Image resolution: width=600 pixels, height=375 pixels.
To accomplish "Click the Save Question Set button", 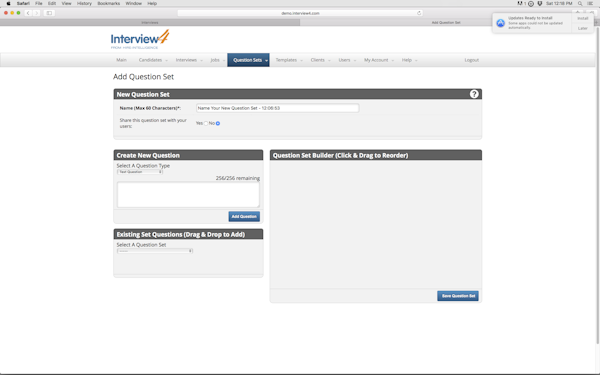I will click(458, 296).
